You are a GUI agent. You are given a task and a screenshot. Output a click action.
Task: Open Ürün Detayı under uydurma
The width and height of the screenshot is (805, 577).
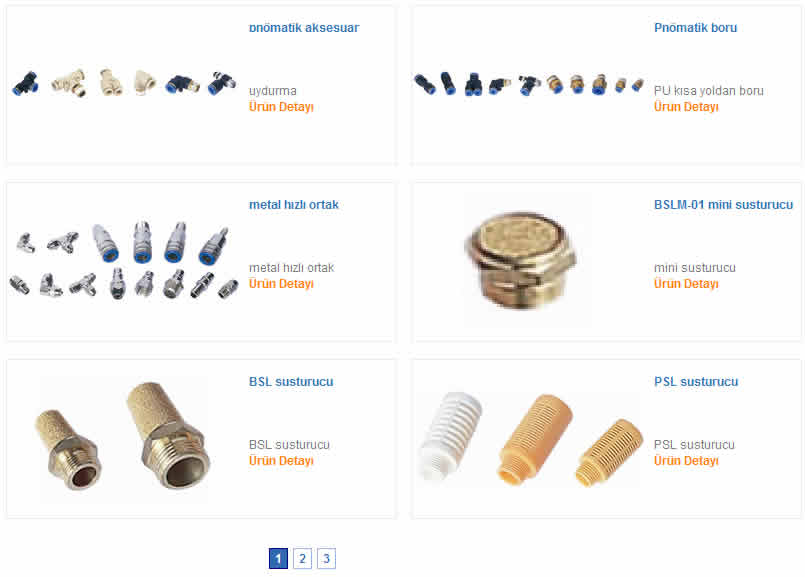(x=281, y=107)
